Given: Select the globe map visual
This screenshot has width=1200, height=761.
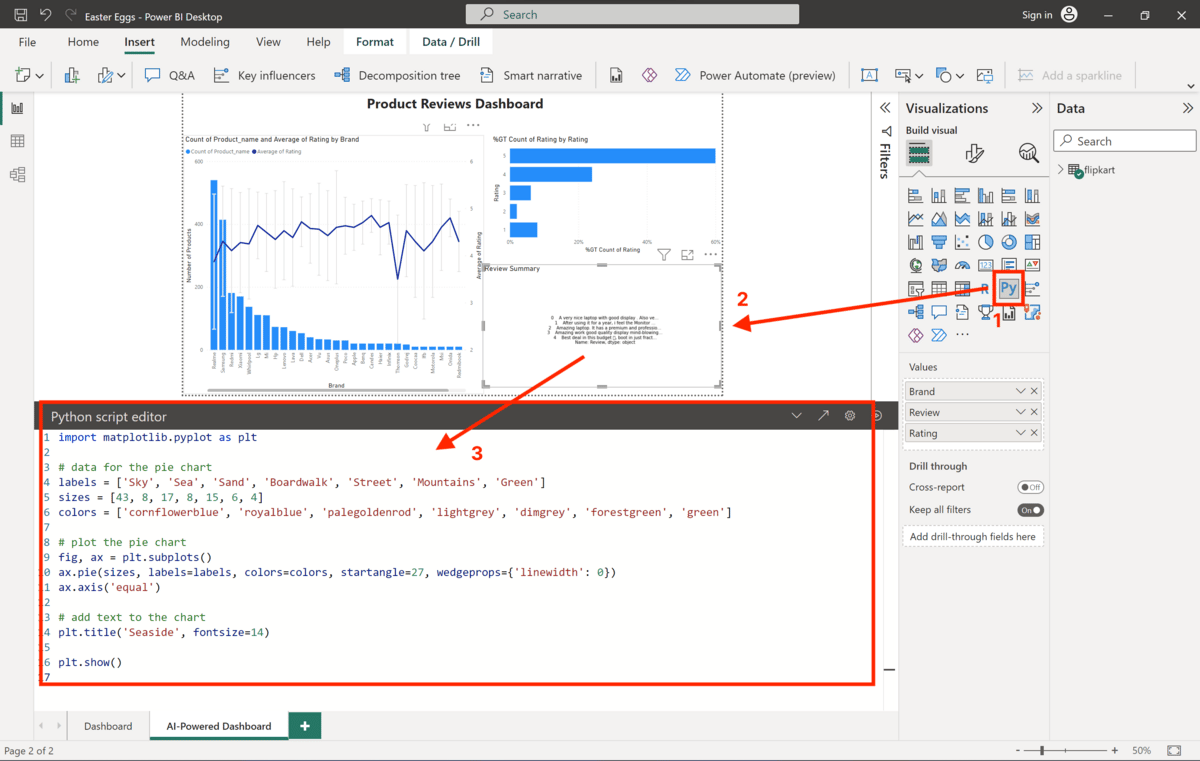Looking at the screenshot, I should coord(916,265).
